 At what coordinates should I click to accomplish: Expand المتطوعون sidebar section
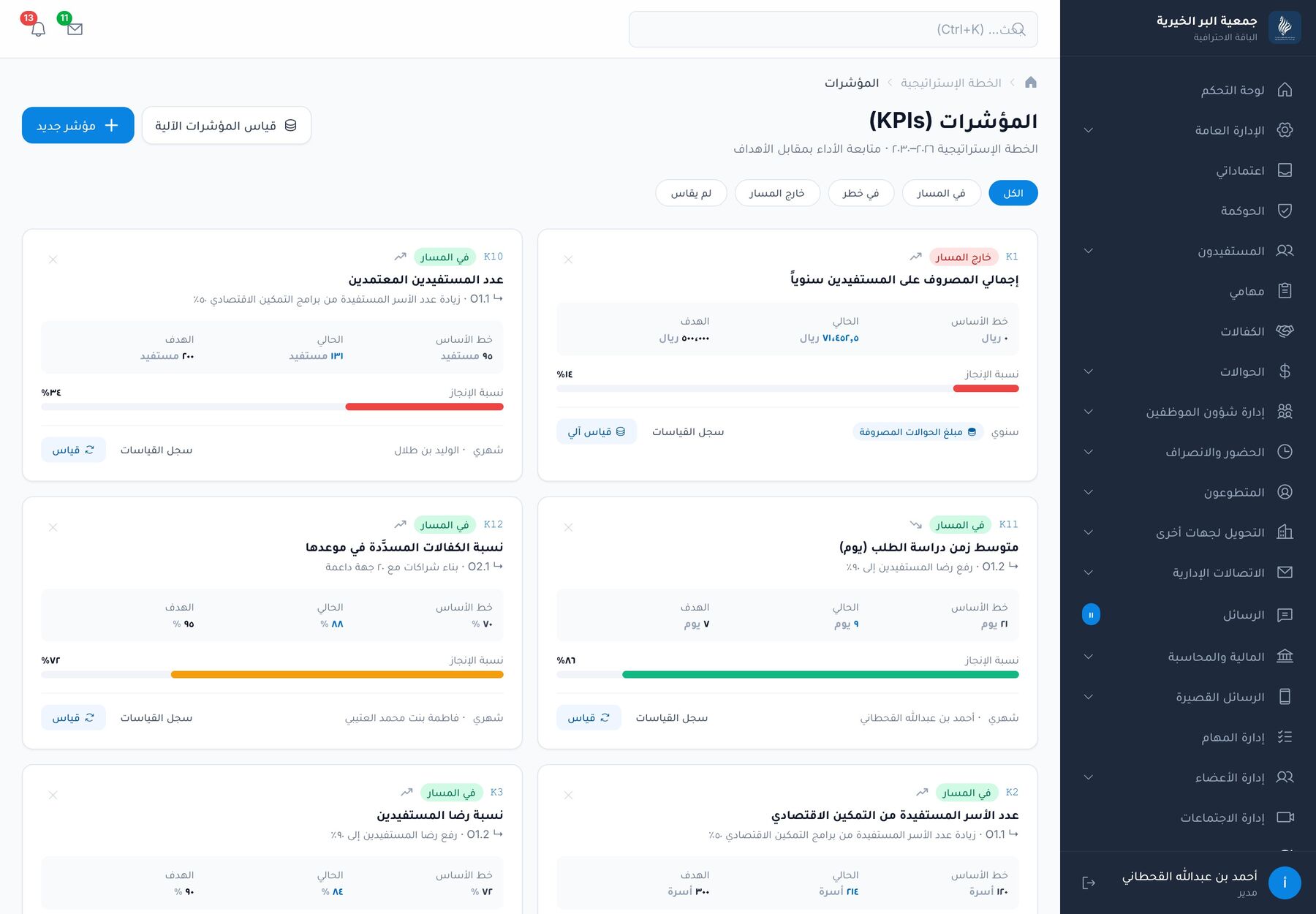click(1089, 492)
